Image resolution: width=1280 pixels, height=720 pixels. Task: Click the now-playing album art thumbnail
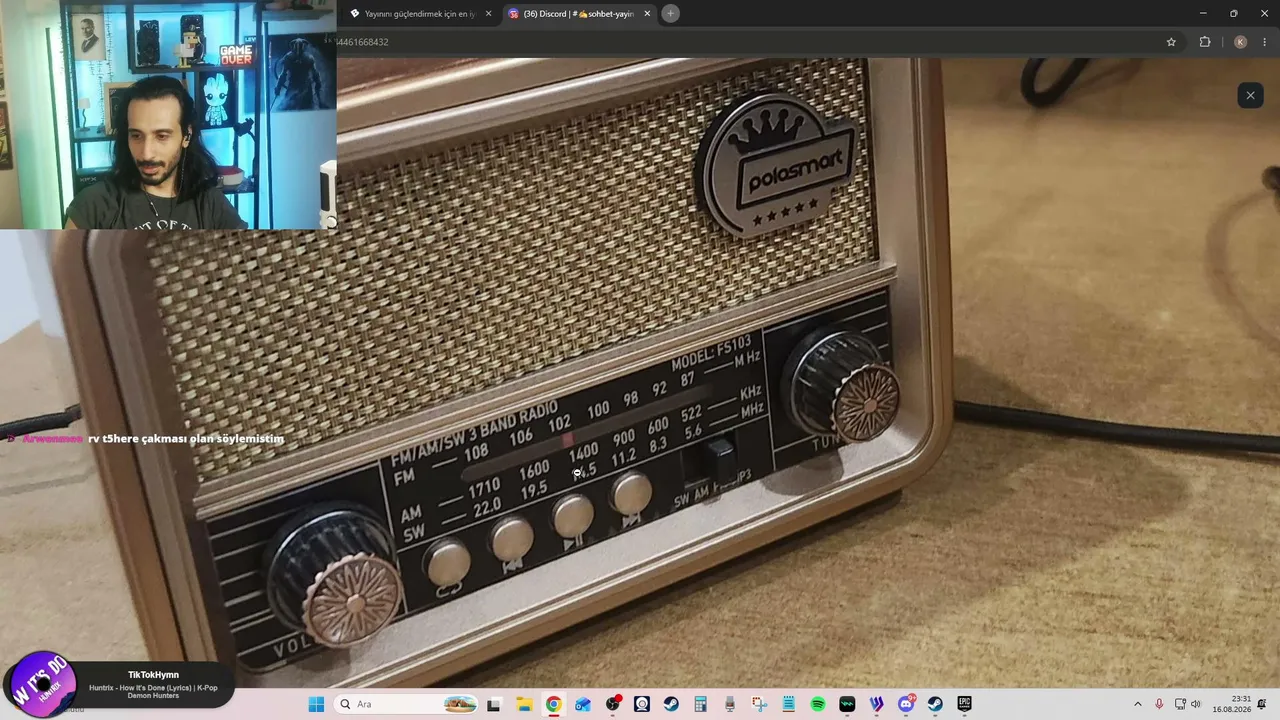click(x=42, y=685)
